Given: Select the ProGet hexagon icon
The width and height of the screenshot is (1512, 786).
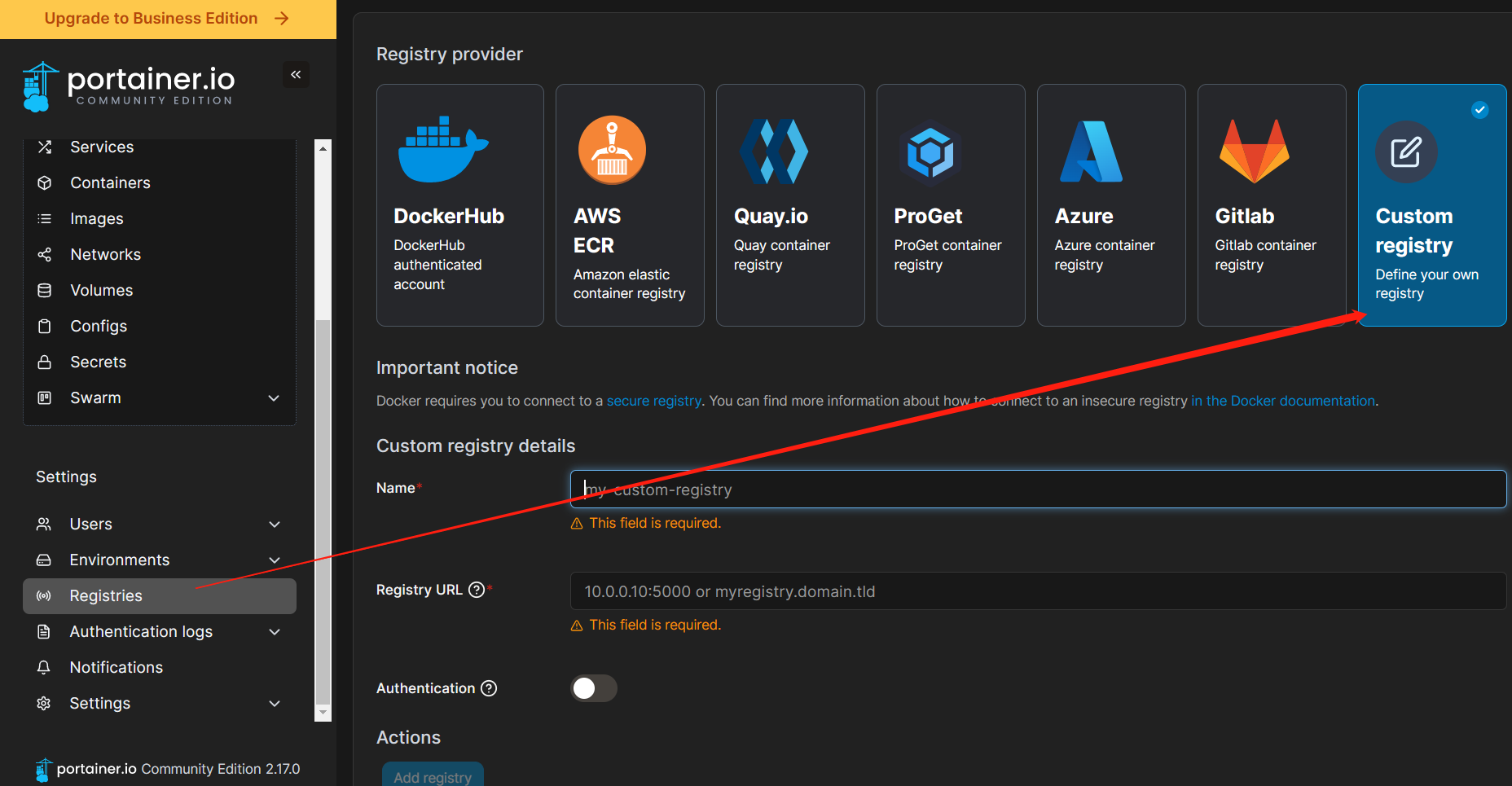Looking at the screenshot, I should pyautogui.click(x=930, y=152).
